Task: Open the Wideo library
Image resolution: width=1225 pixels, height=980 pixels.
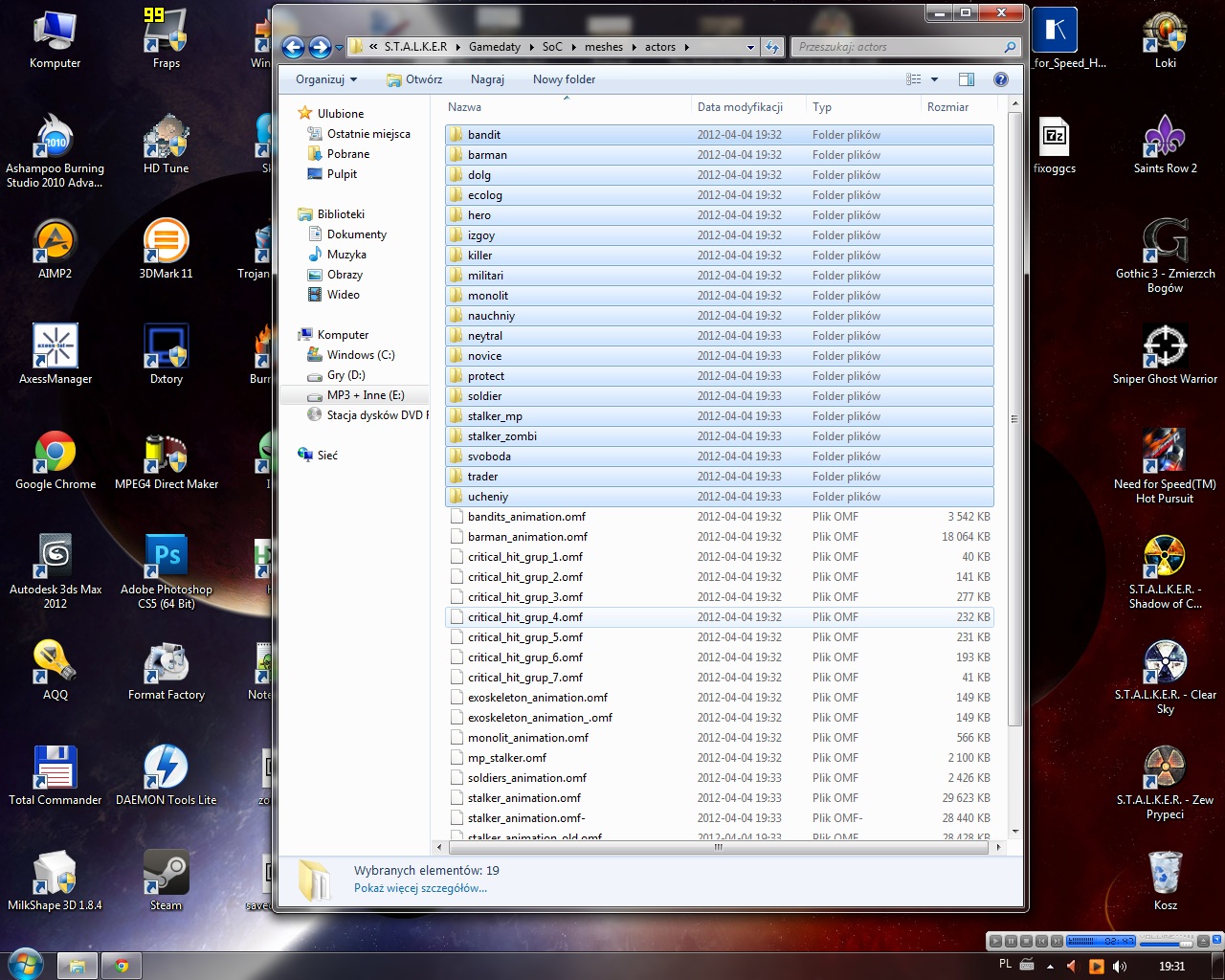Action: point(344,295)
